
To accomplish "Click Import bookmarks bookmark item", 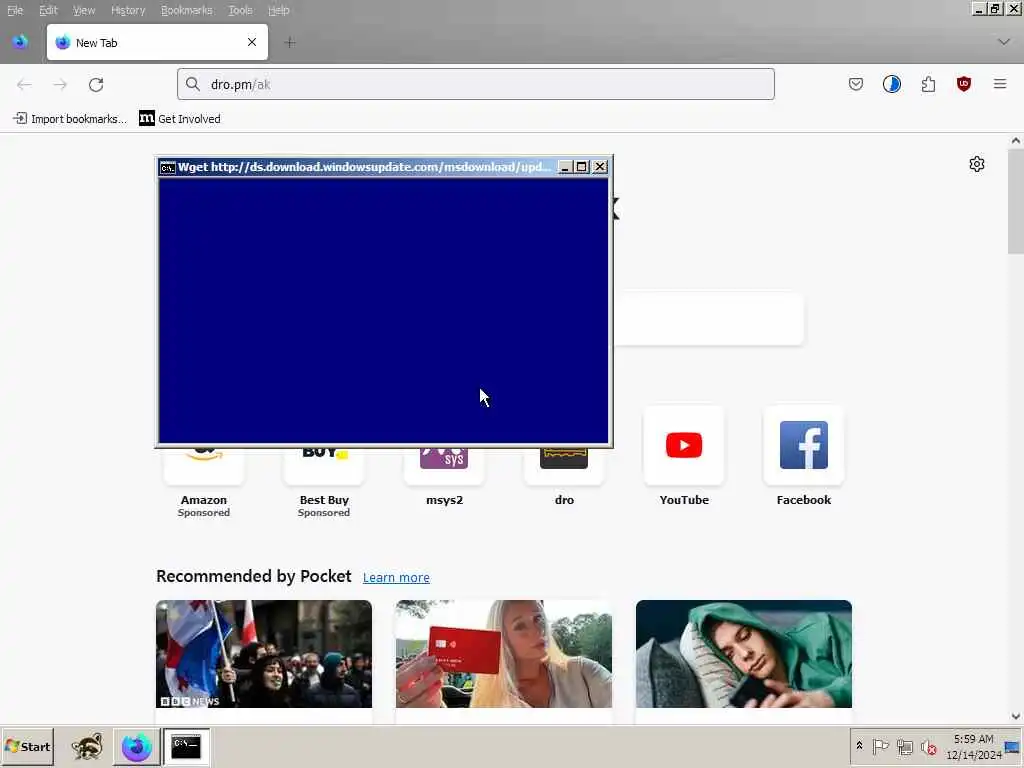I will (x=70, y=119).
